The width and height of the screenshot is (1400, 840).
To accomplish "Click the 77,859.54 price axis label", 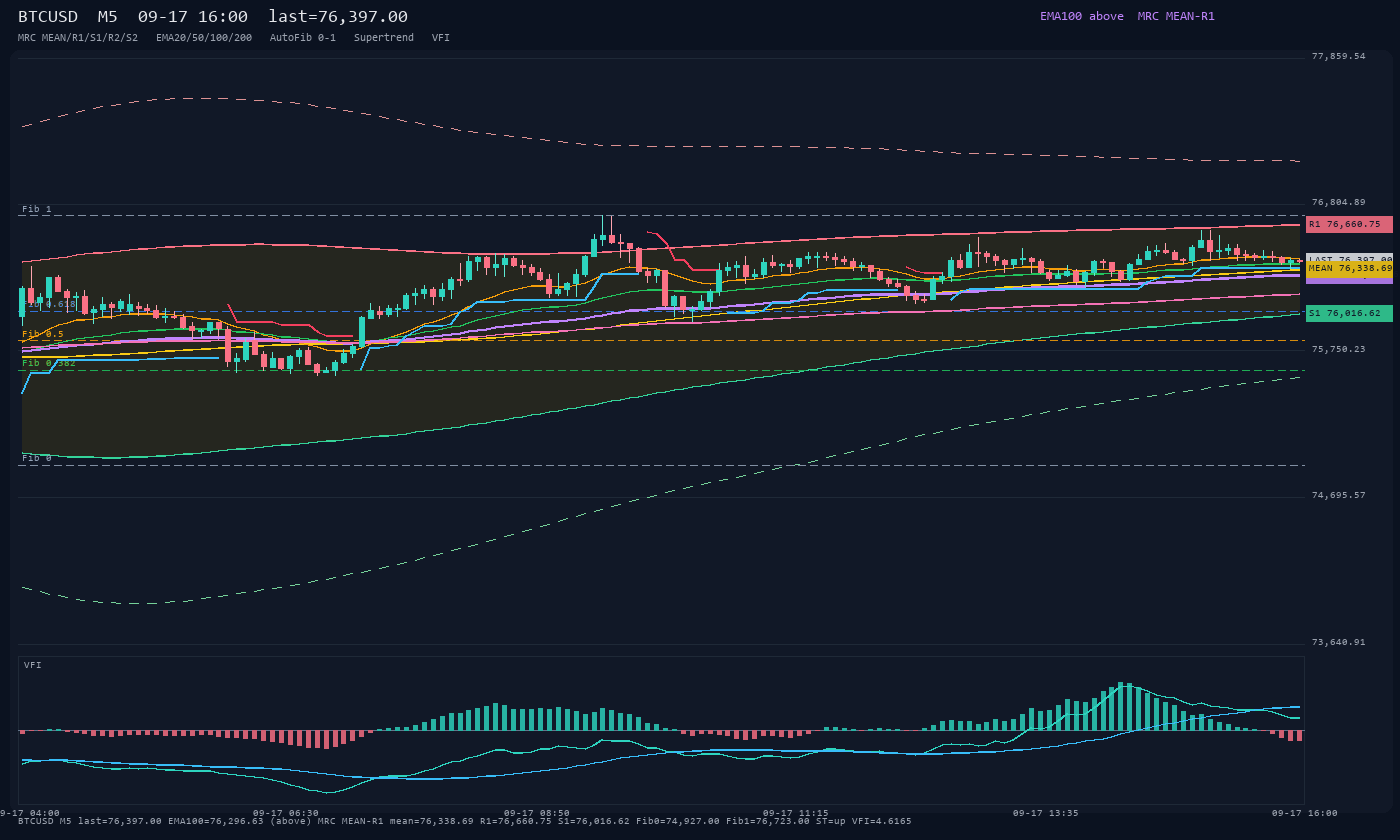I will [x=1338, y=56].
